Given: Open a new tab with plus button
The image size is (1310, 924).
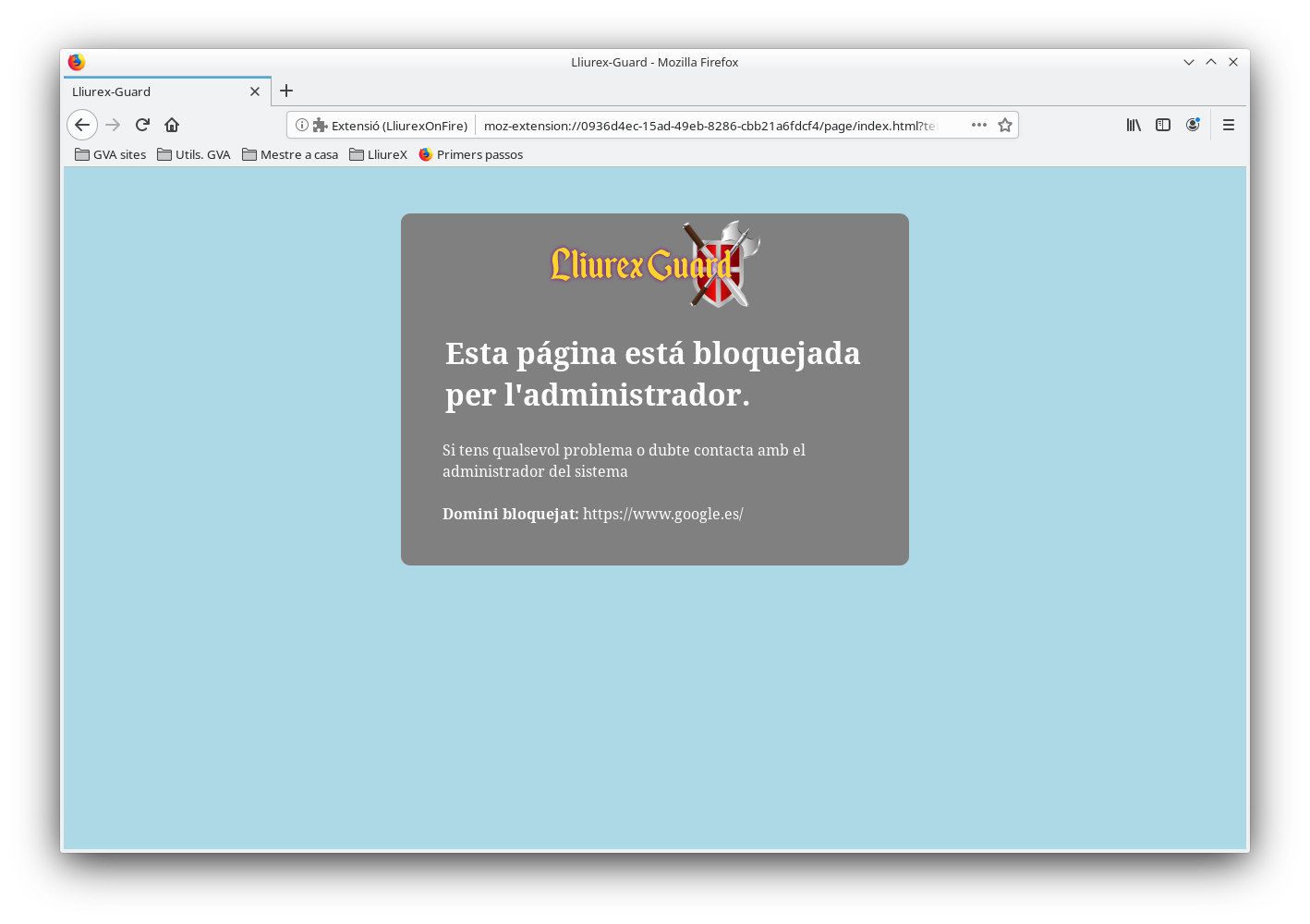Looking at the screenshot, I should pos(286,91).
